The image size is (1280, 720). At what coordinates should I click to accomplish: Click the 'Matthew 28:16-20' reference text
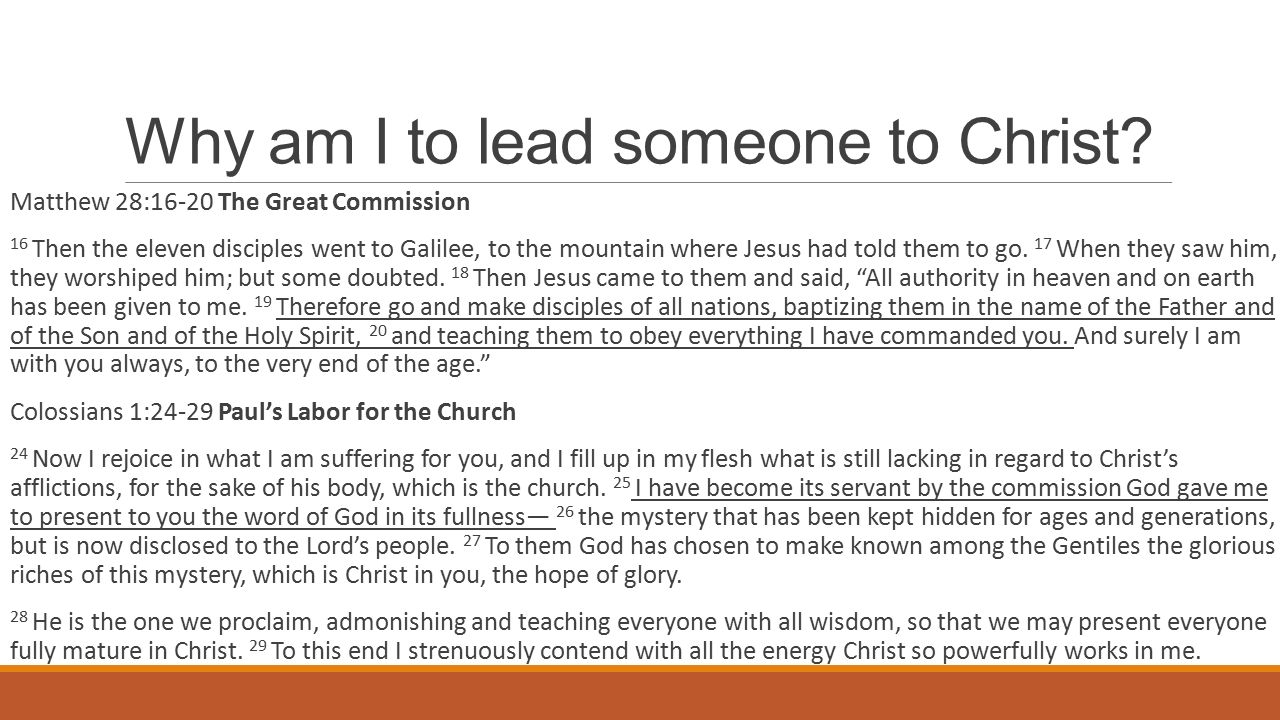pyautogui.click(x=112, y=203)
